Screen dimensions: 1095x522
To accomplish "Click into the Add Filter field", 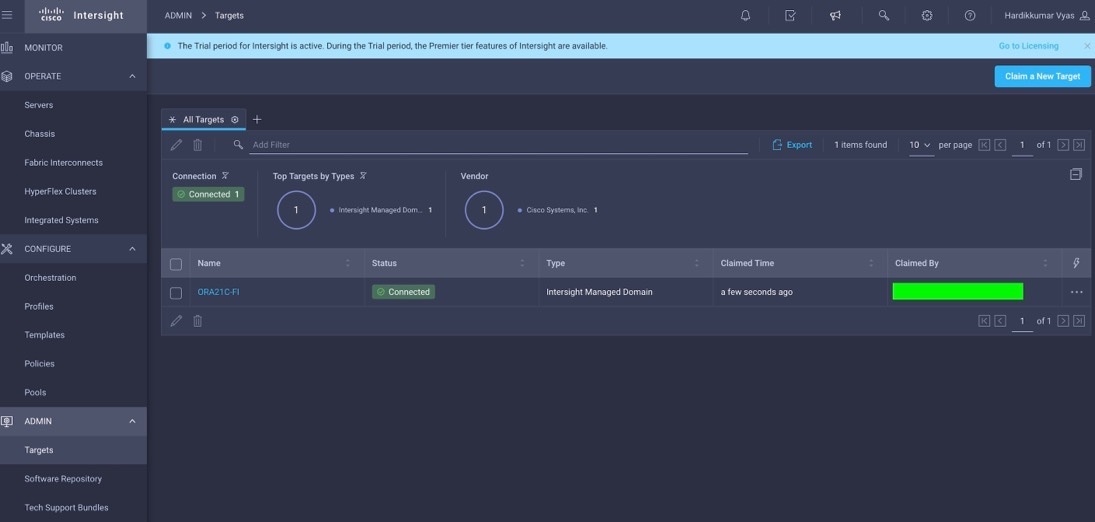I will tap(499, 145).
